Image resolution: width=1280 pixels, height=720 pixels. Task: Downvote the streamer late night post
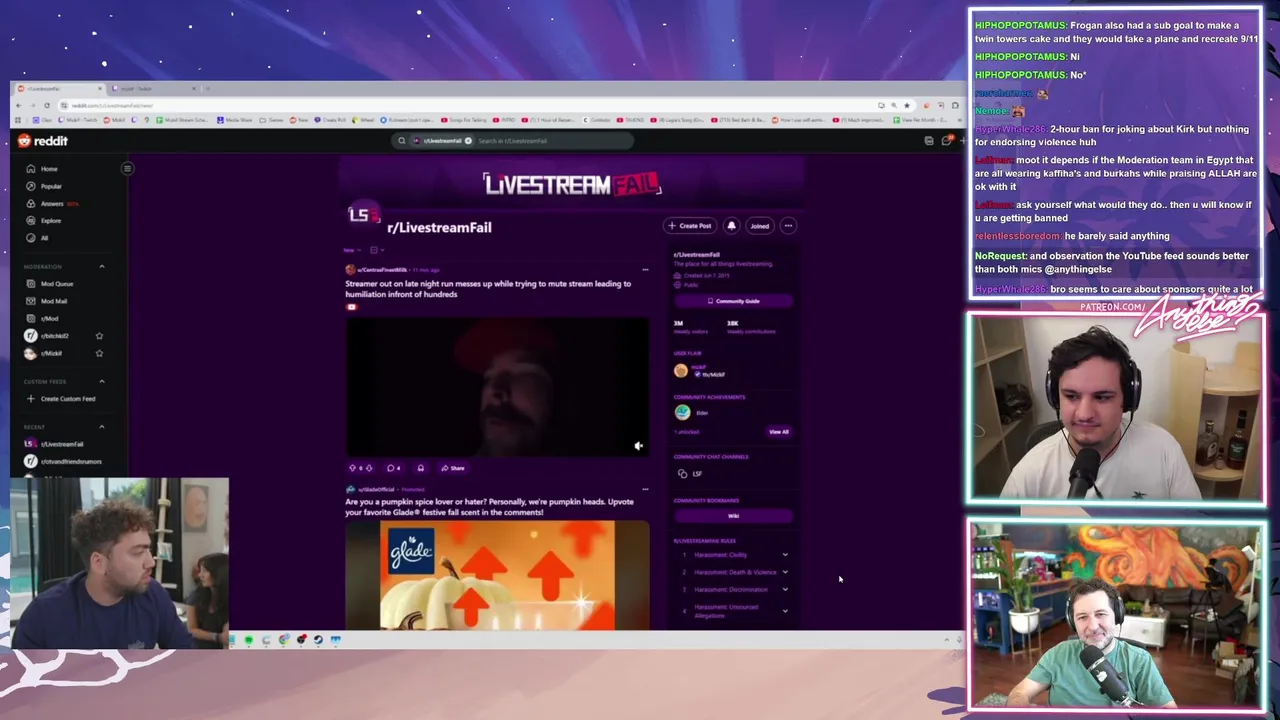coord(369,468)
